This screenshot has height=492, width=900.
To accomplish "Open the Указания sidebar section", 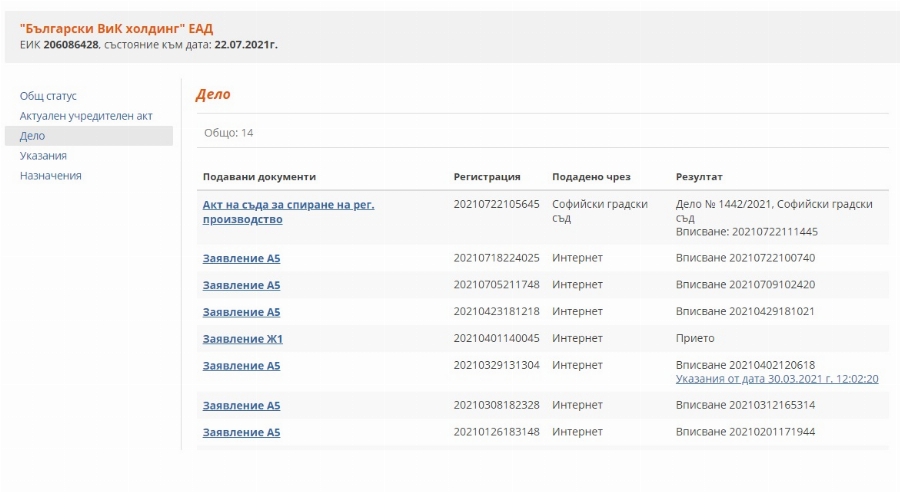I will tap(43, 156).
